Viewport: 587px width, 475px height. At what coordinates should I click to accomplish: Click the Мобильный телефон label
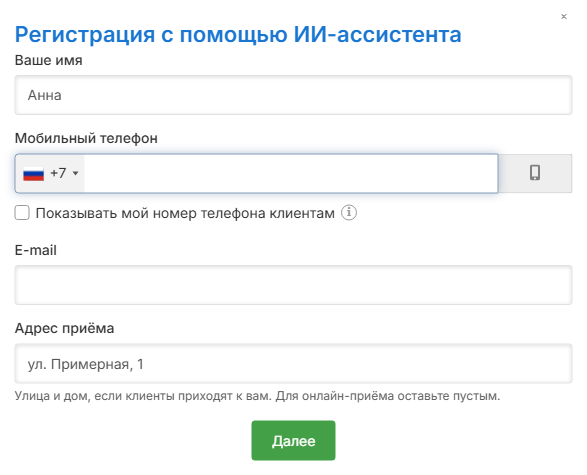tap(86, 138)
